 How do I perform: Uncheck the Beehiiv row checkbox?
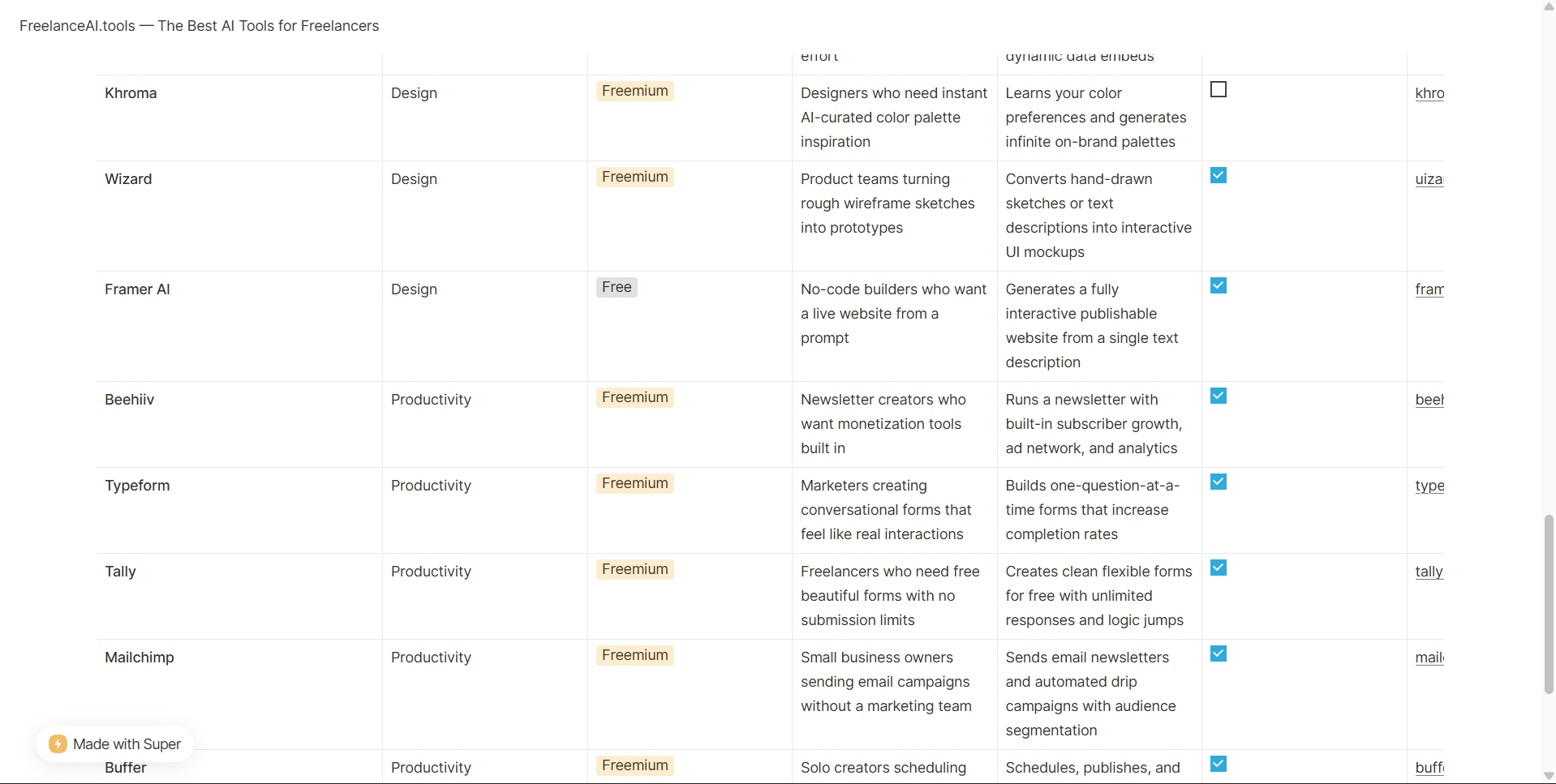(1219, 396)
